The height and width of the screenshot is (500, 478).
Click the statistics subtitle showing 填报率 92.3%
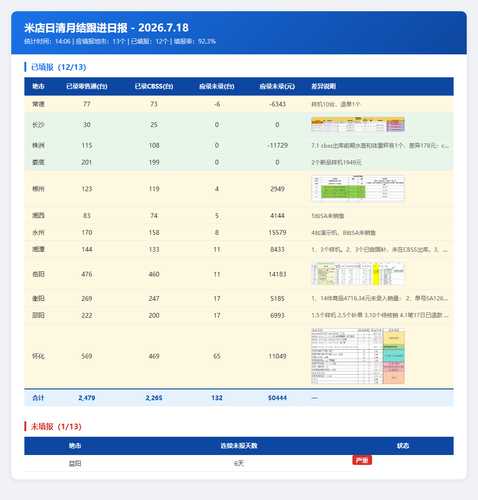point(120,41)
